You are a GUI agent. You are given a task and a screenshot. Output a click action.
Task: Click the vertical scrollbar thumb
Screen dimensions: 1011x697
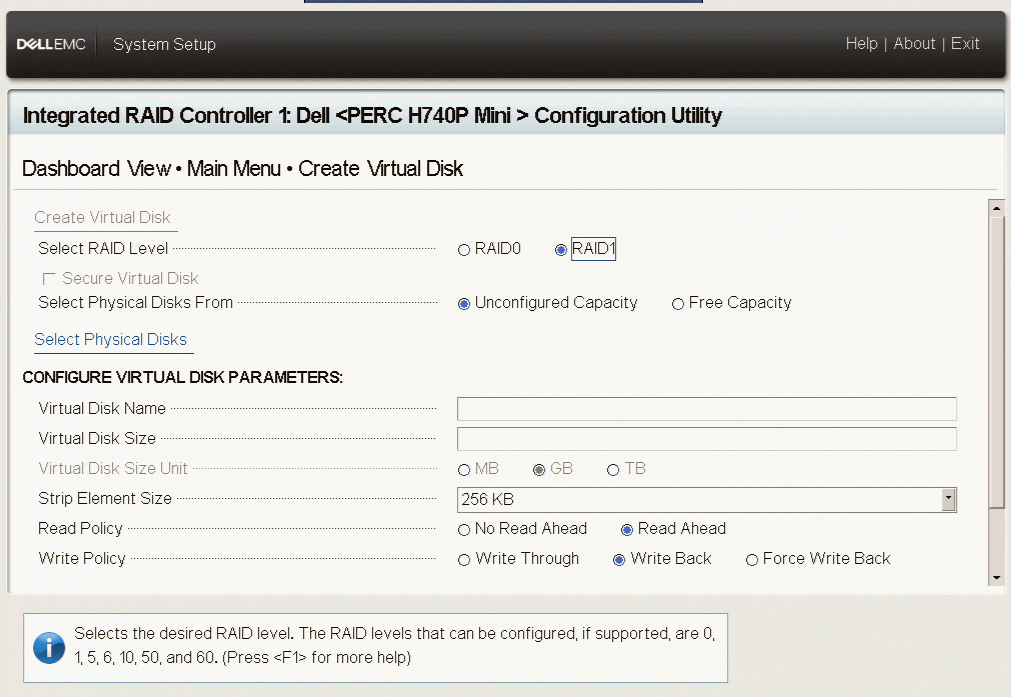tap(997, 362)
